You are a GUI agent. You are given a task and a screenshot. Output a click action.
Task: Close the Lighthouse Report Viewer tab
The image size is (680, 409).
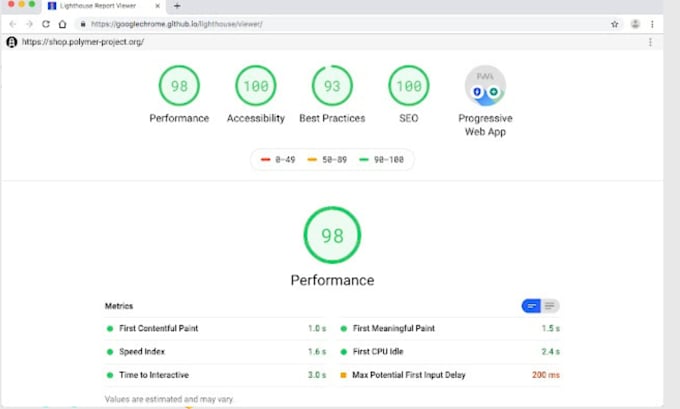pos(157,6)
